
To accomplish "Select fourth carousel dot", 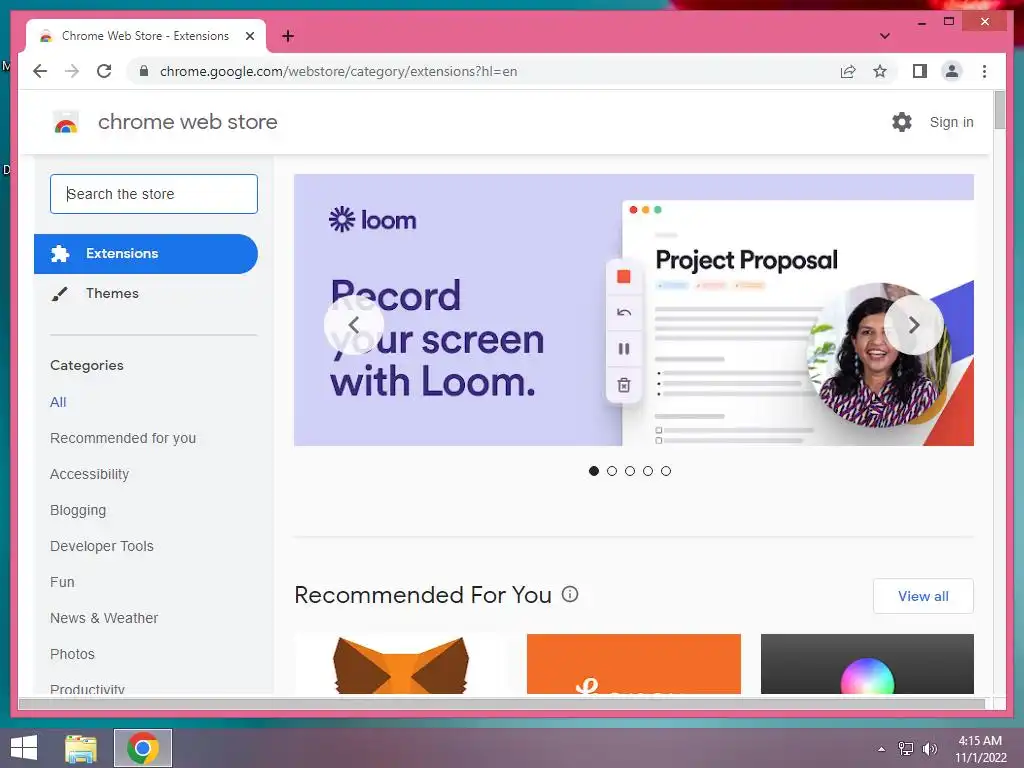I will pos(648,471).
